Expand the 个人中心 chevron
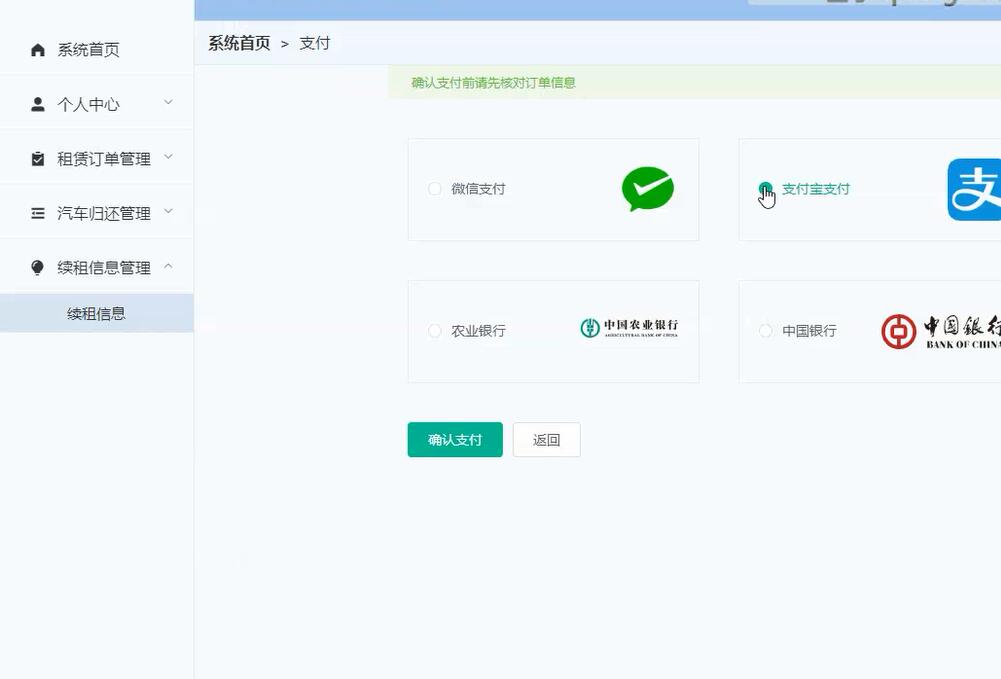This screenshot has height=679, width=1001. click(x=168, y=102)
